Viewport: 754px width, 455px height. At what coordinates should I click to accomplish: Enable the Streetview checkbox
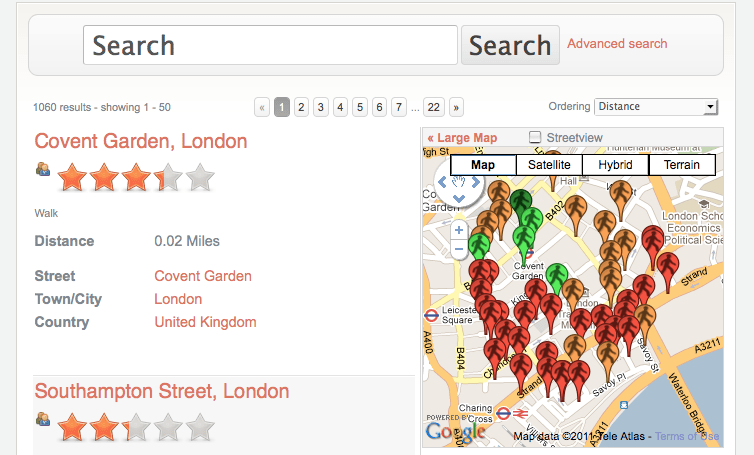tap(535, 137)
